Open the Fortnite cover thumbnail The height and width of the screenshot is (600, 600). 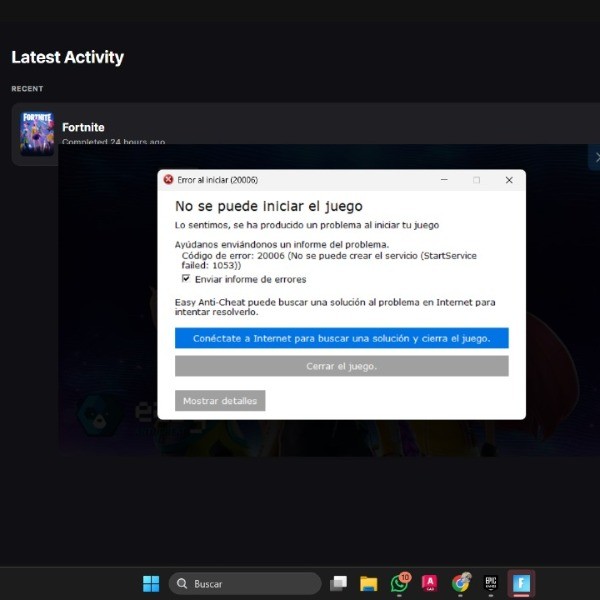37,133
